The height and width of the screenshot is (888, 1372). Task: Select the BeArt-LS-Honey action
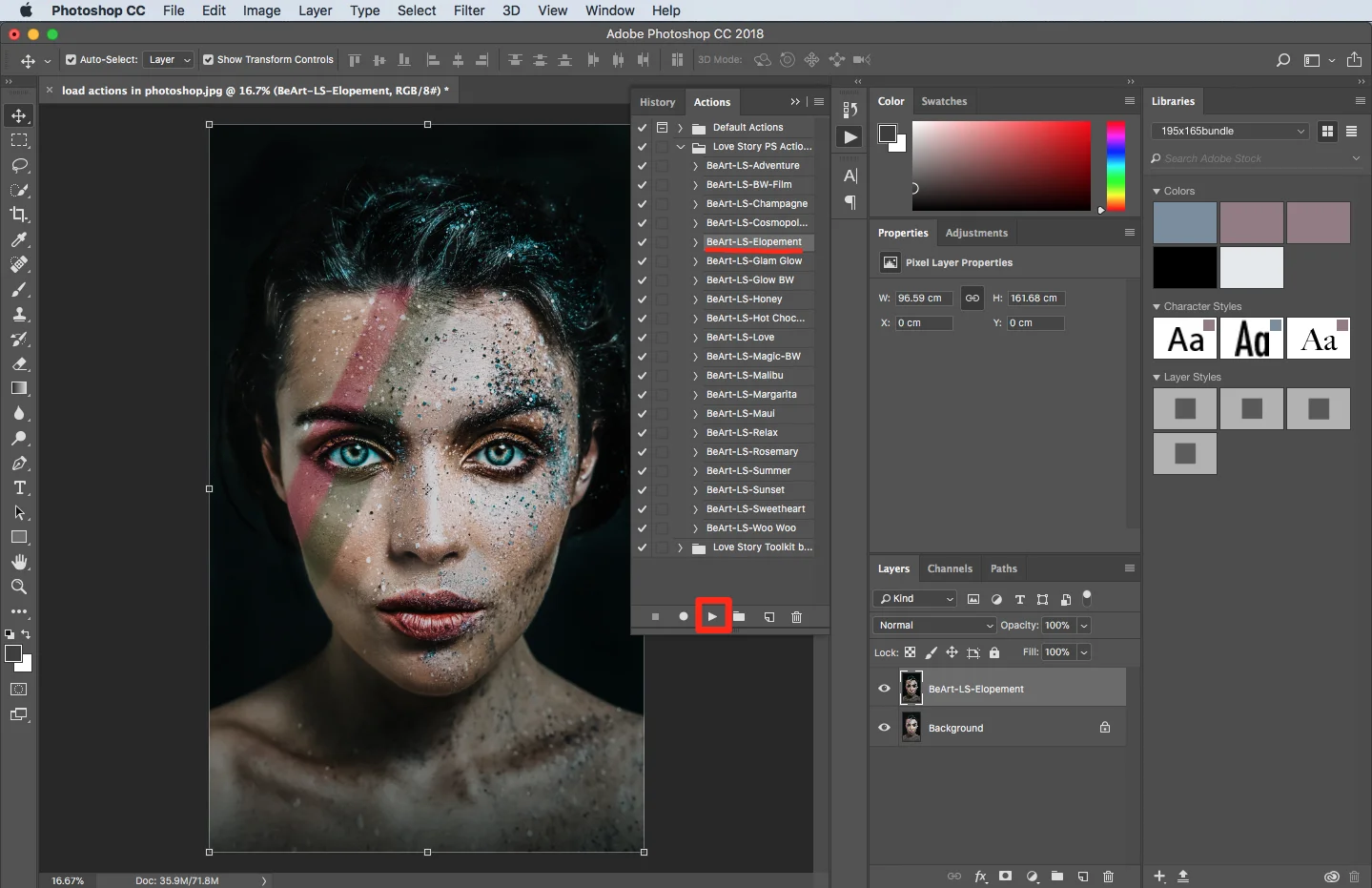click(x=744, y=299)
